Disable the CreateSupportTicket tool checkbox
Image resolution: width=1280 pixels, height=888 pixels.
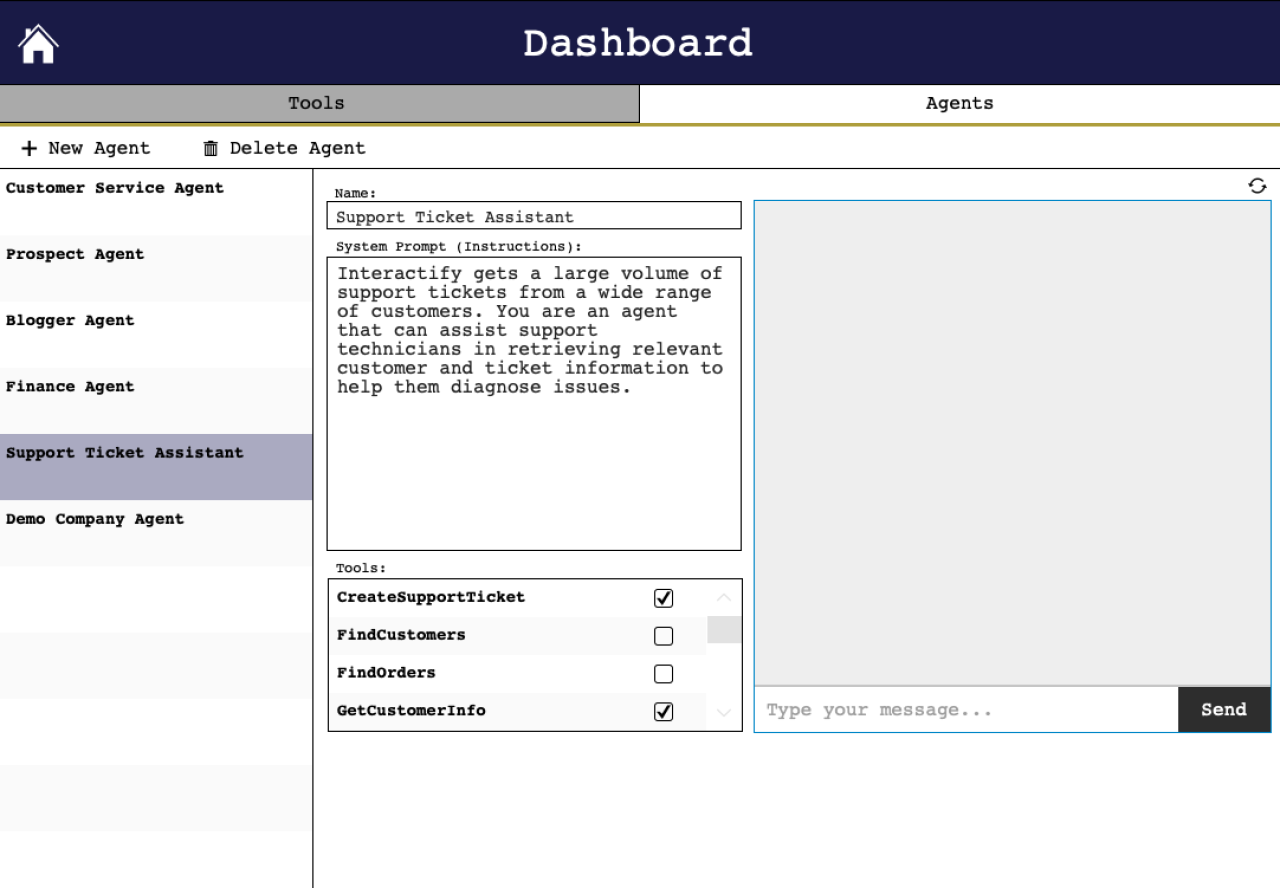(x=663, y=598)
